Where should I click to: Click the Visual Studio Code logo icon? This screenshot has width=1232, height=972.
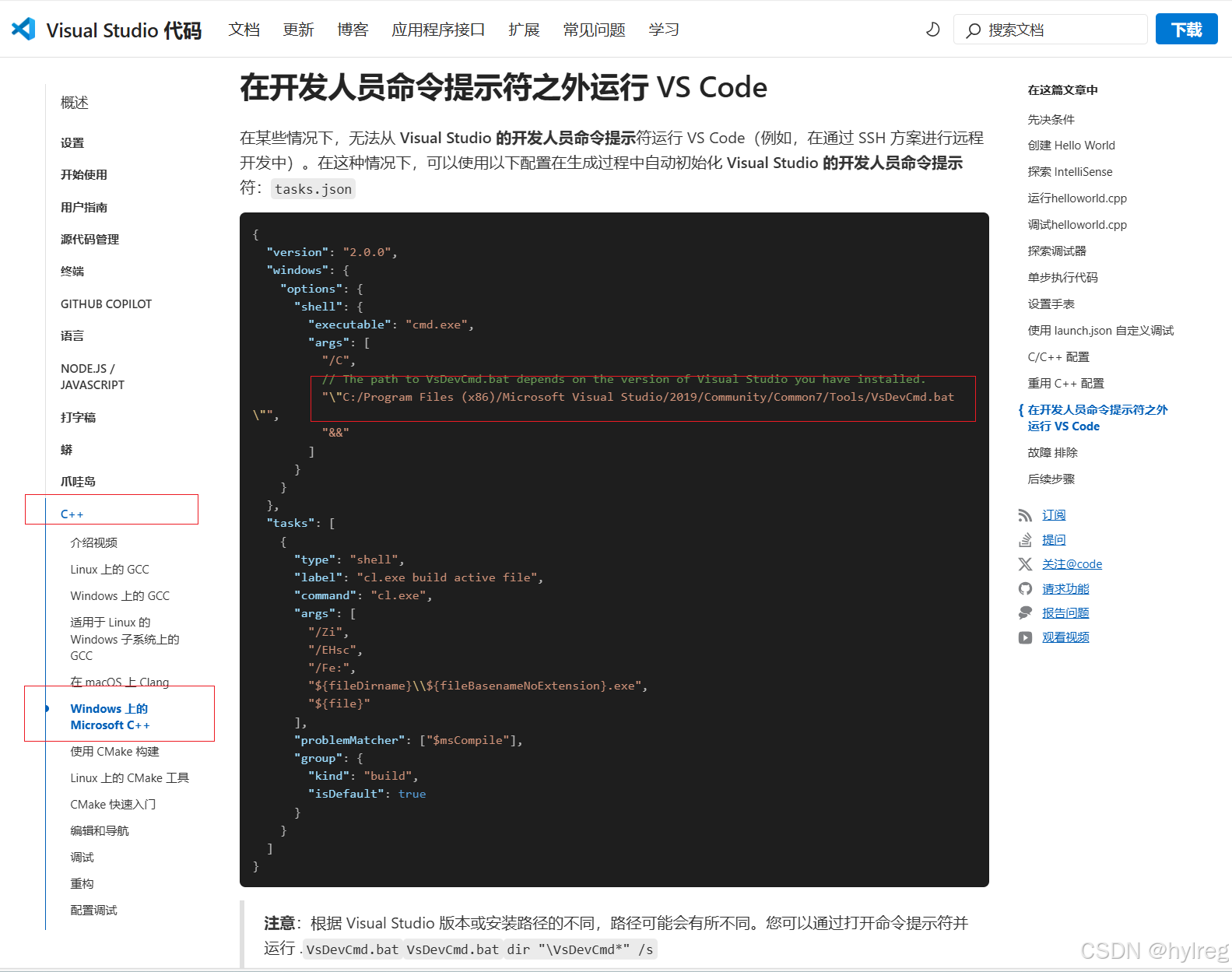[x=23, y=29]
